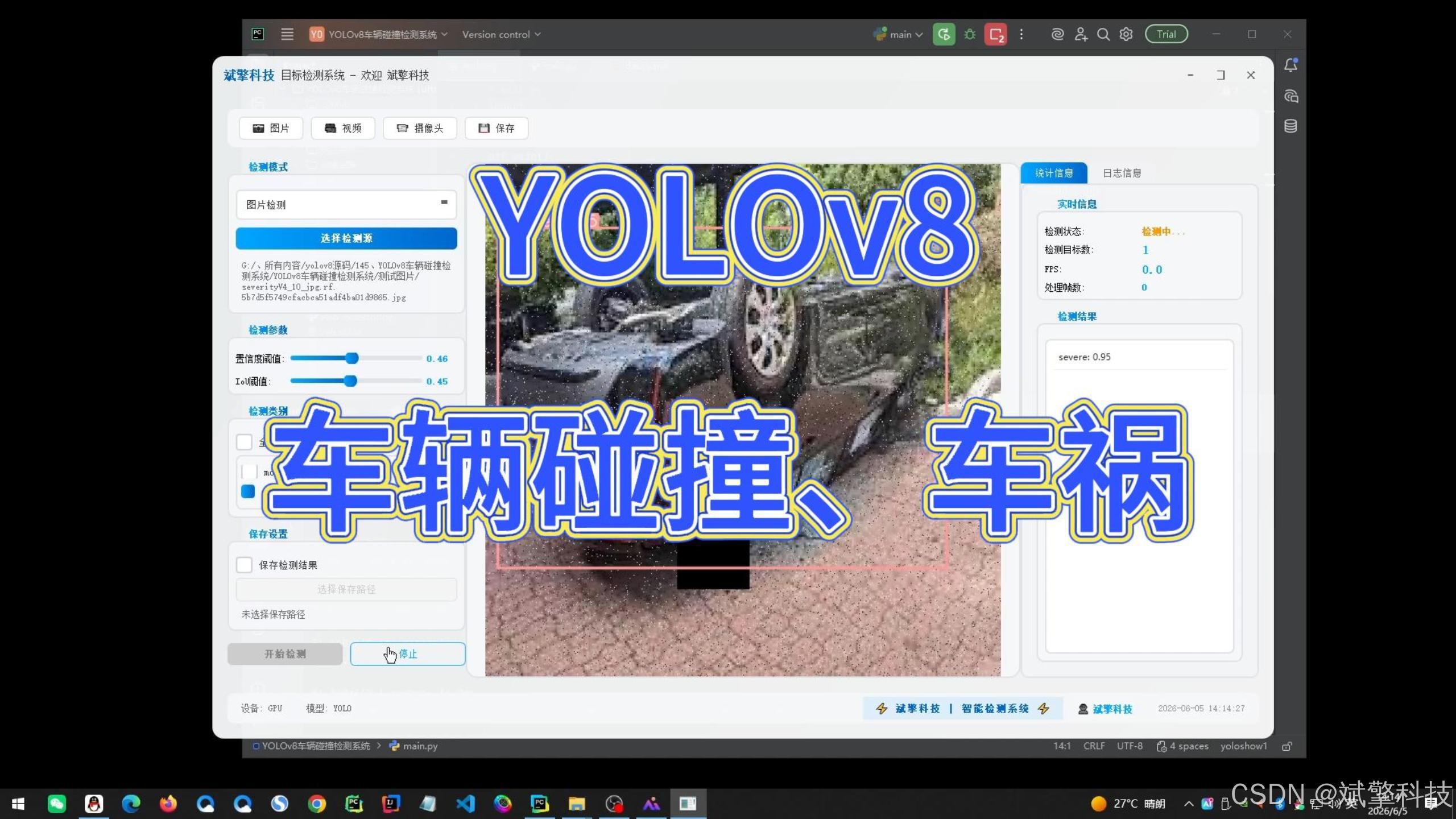
Task: Click the 保存 toolbar button
Action: pos(497,128)
